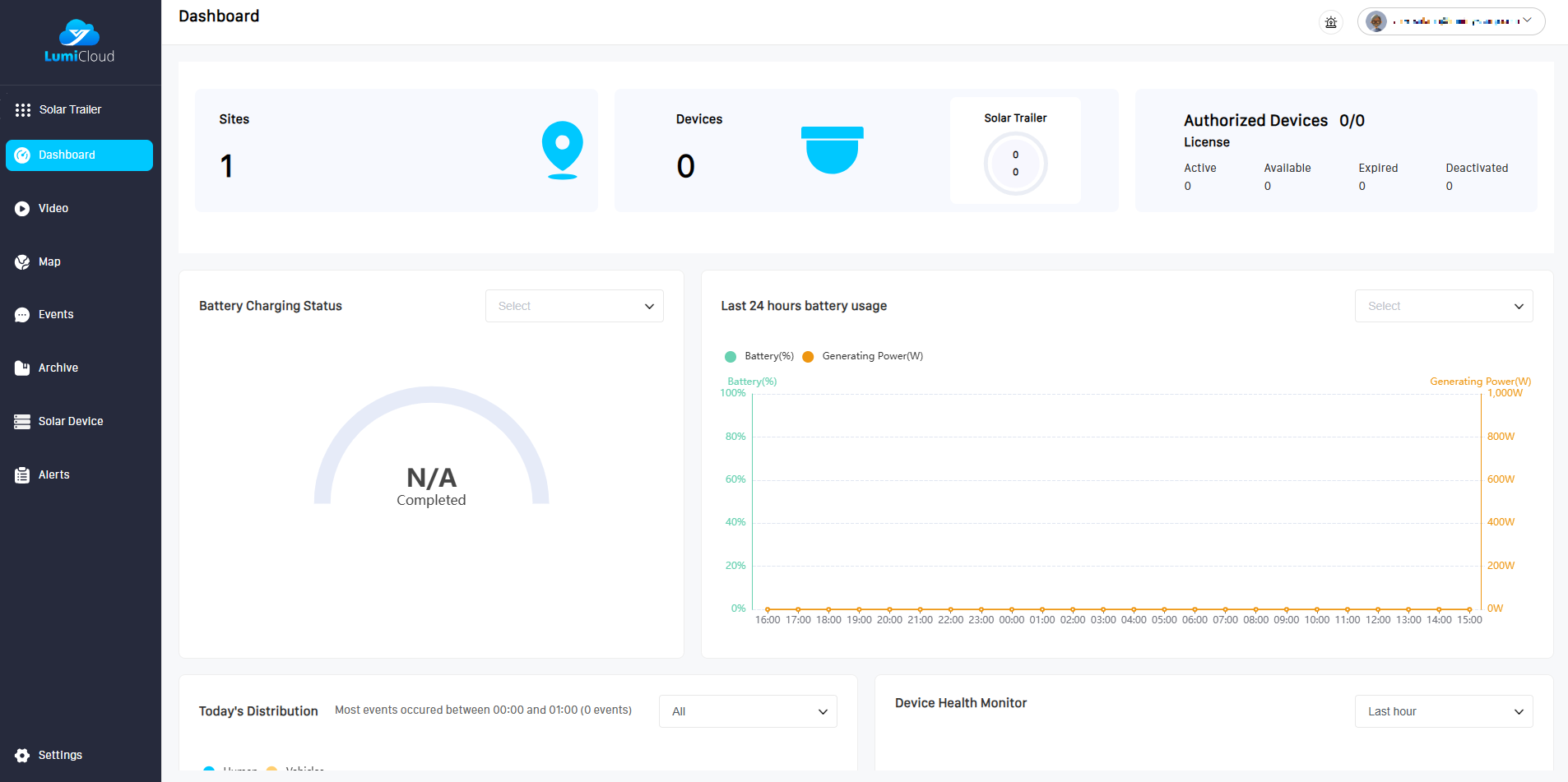The height and width of the screenshot is (782, 1568).
Task: Open the battery usage Select dropdown
Action: pyautogui.click(x=1443, y=306)
